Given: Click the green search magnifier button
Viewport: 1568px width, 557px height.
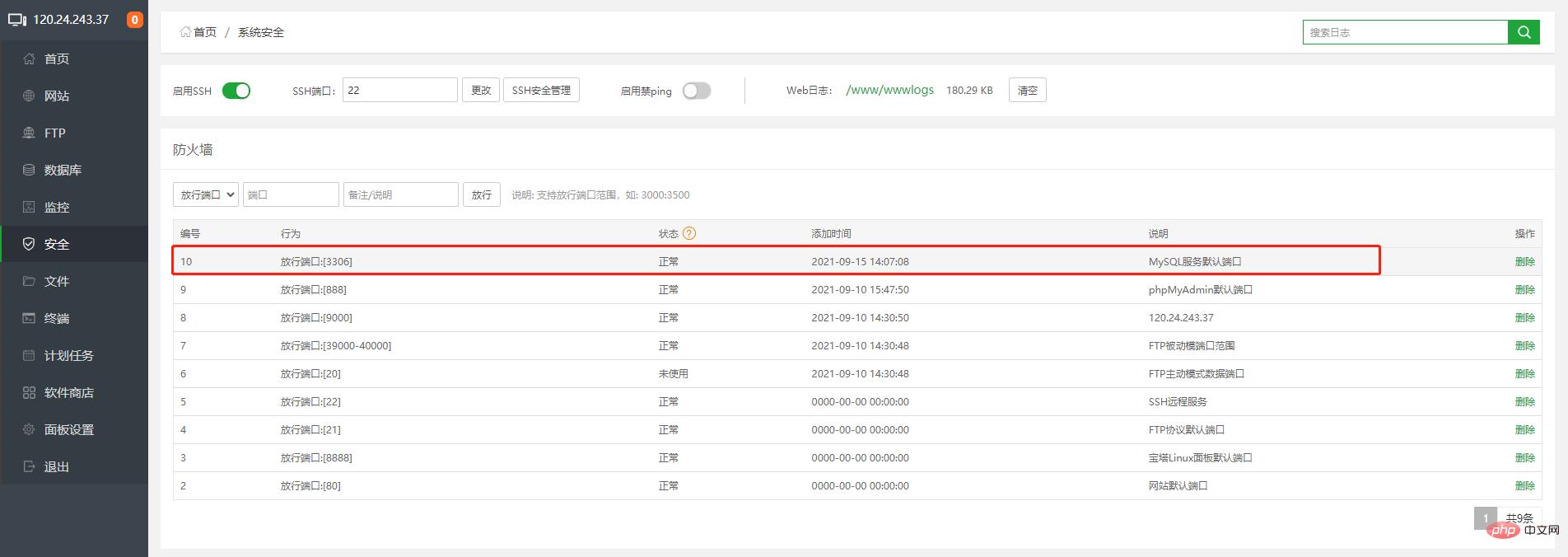Looking at the screenshot, I should 1524,32.
